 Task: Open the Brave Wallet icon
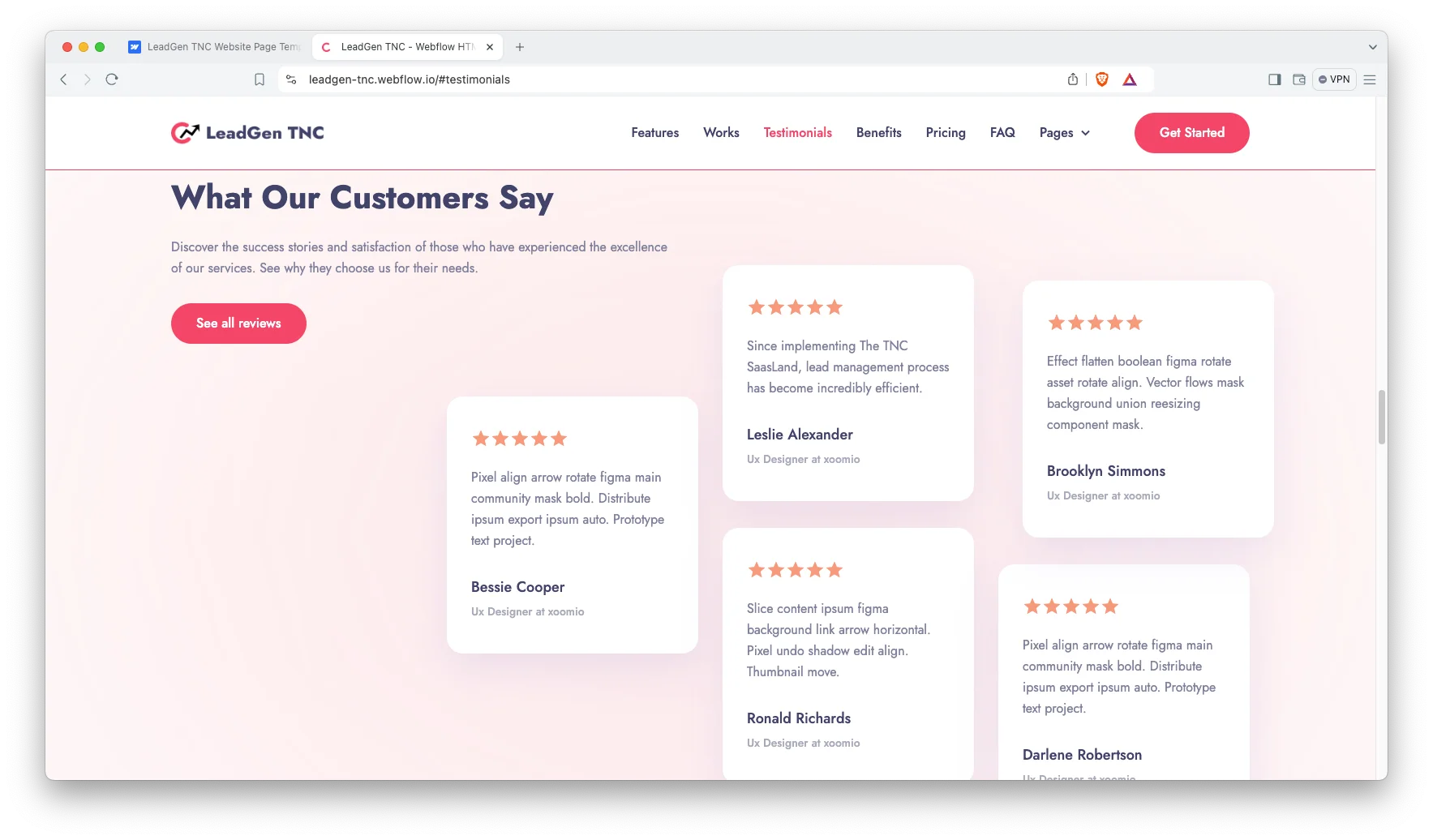[1299, 79]
